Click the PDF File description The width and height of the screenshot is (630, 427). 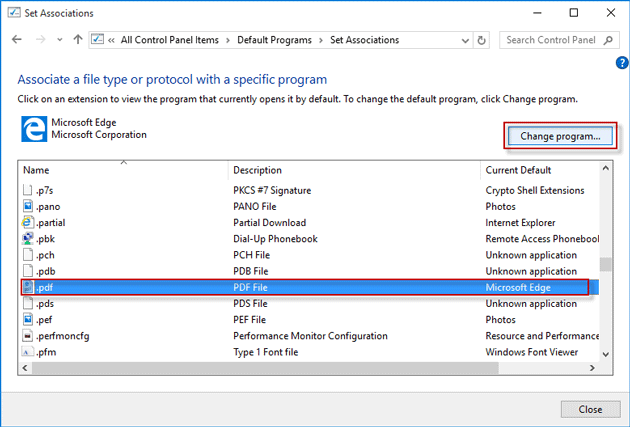coord(250,288)
